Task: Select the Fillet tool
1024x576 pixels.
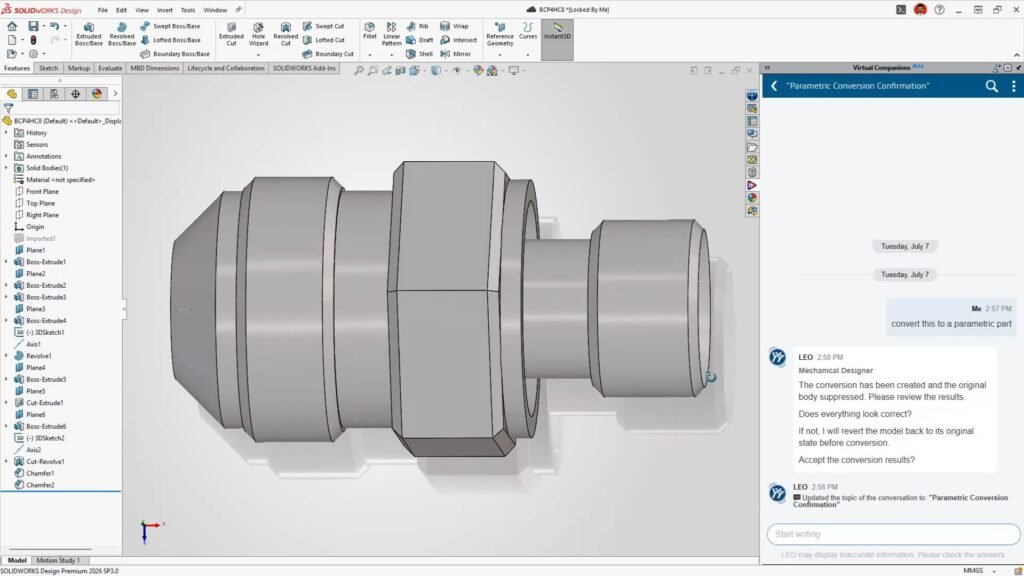Action: pos(370,31)
